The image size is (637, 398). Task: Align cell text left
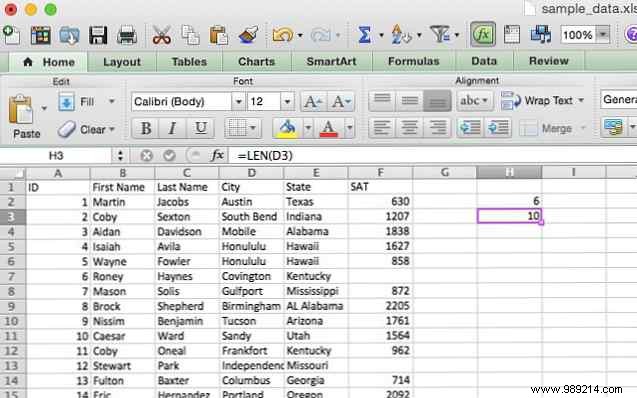click(382, 128)
